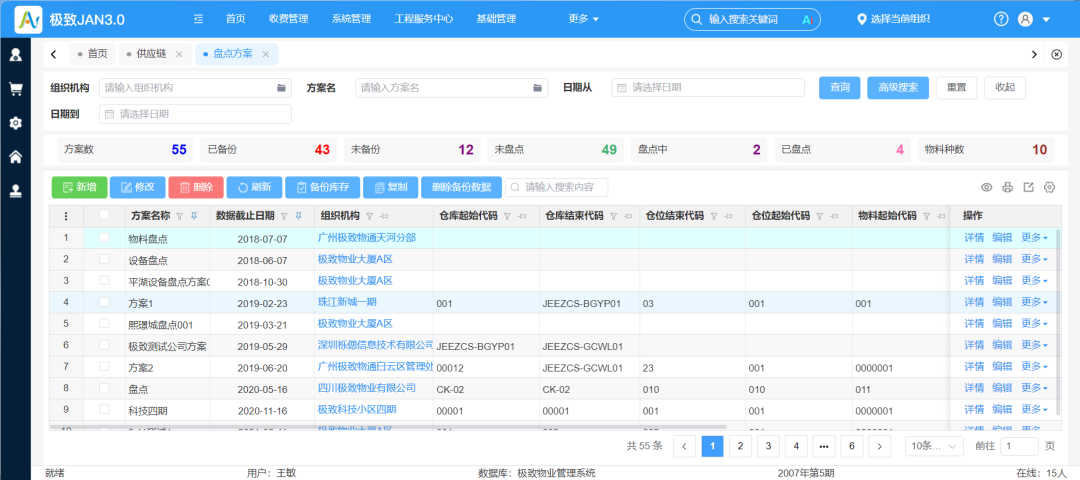Open the 10条 page size dropdown

point(934,446)
